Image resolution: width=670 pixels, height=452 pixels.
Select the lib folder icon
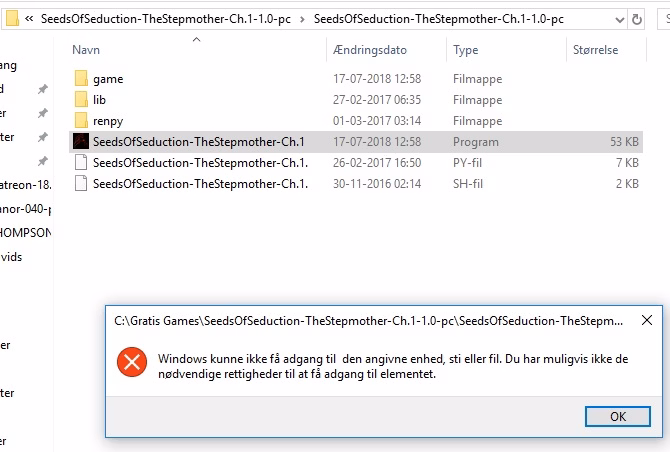[81, 100]
